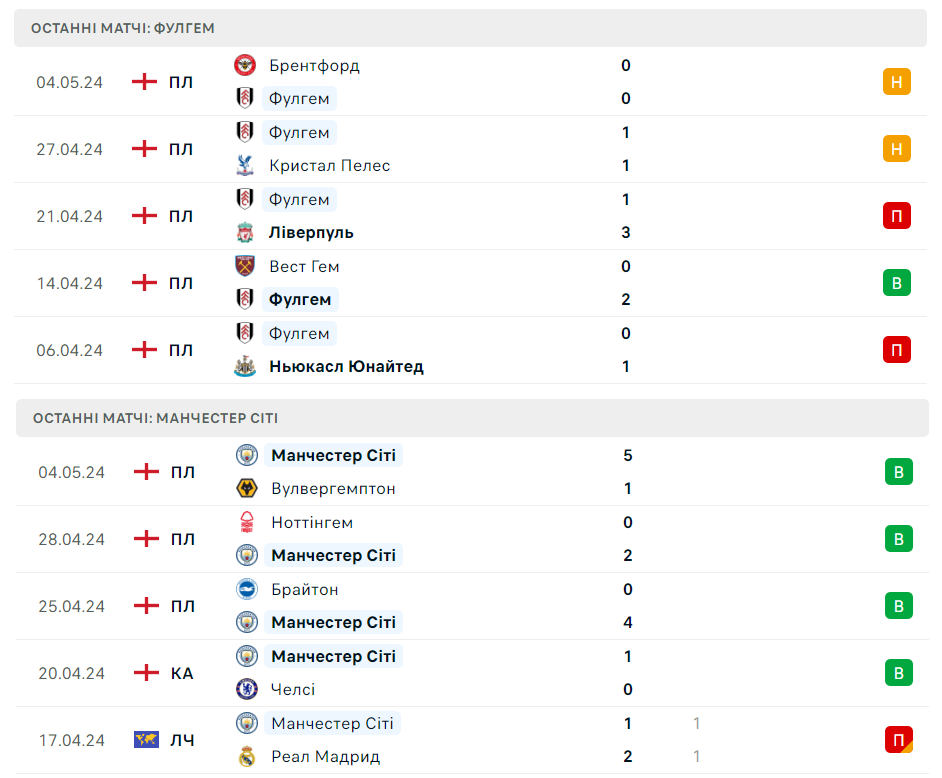942x778 pixels.
Task: Click the Chelsea club crest icon
Action: (247, 689)
